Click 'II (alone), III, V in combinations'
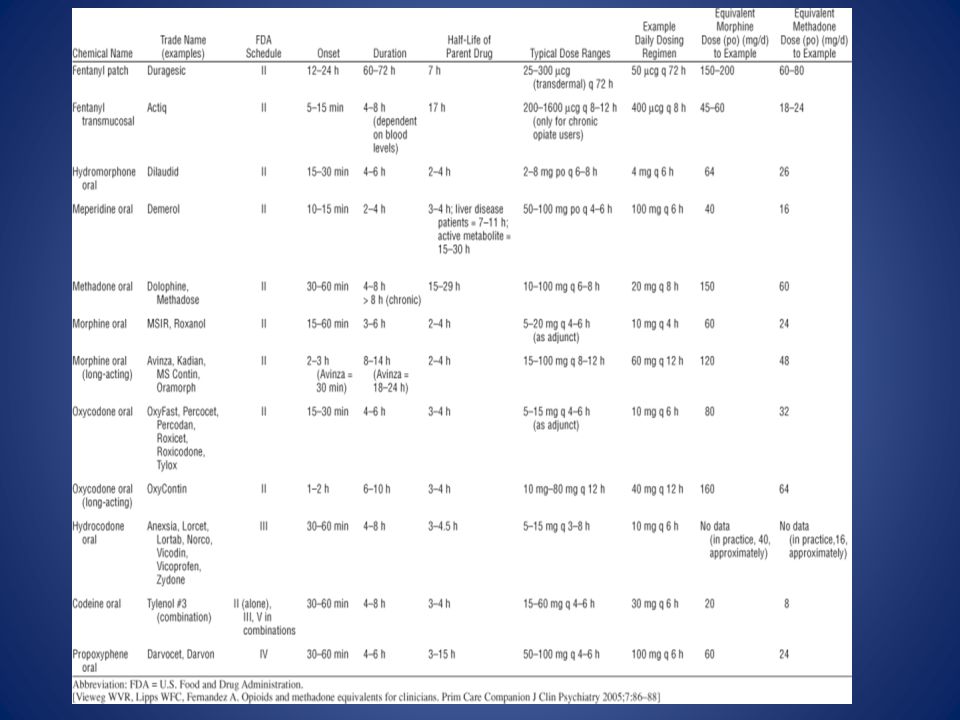The image size is (960, 720). 264,617
